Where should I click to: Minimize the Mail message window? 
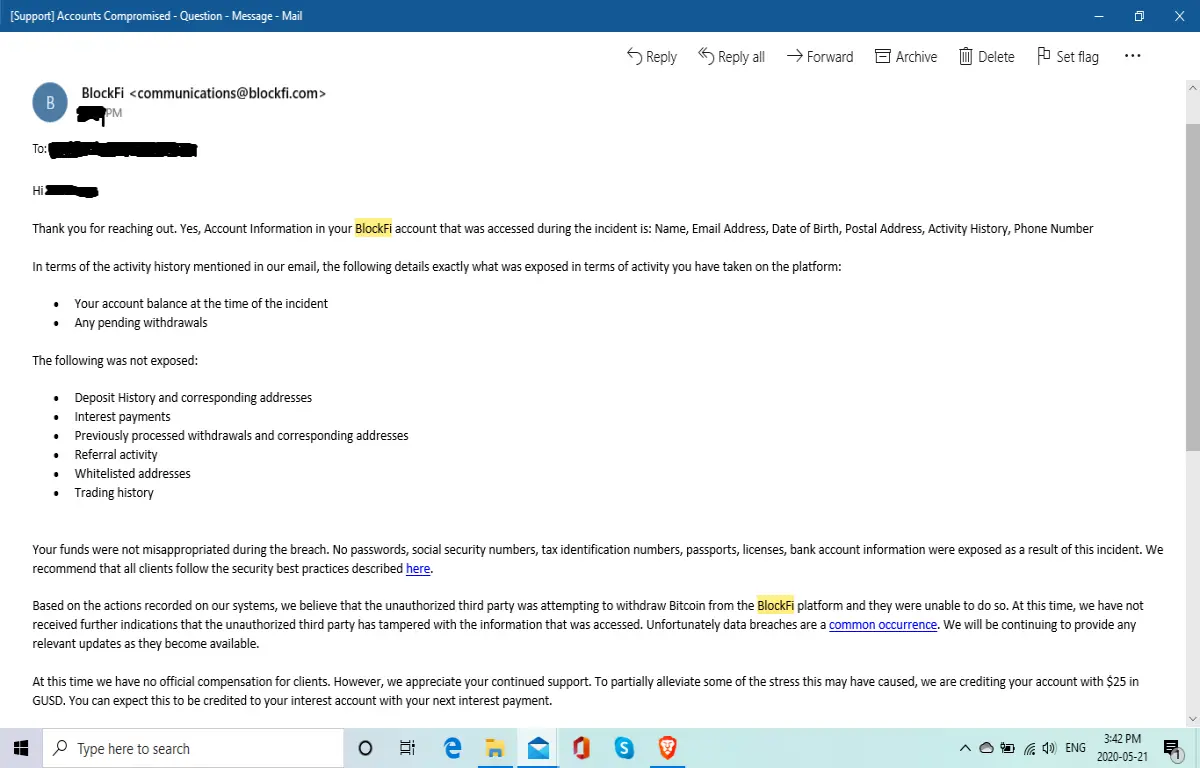pyautogui.click(x=1097, y=16)
